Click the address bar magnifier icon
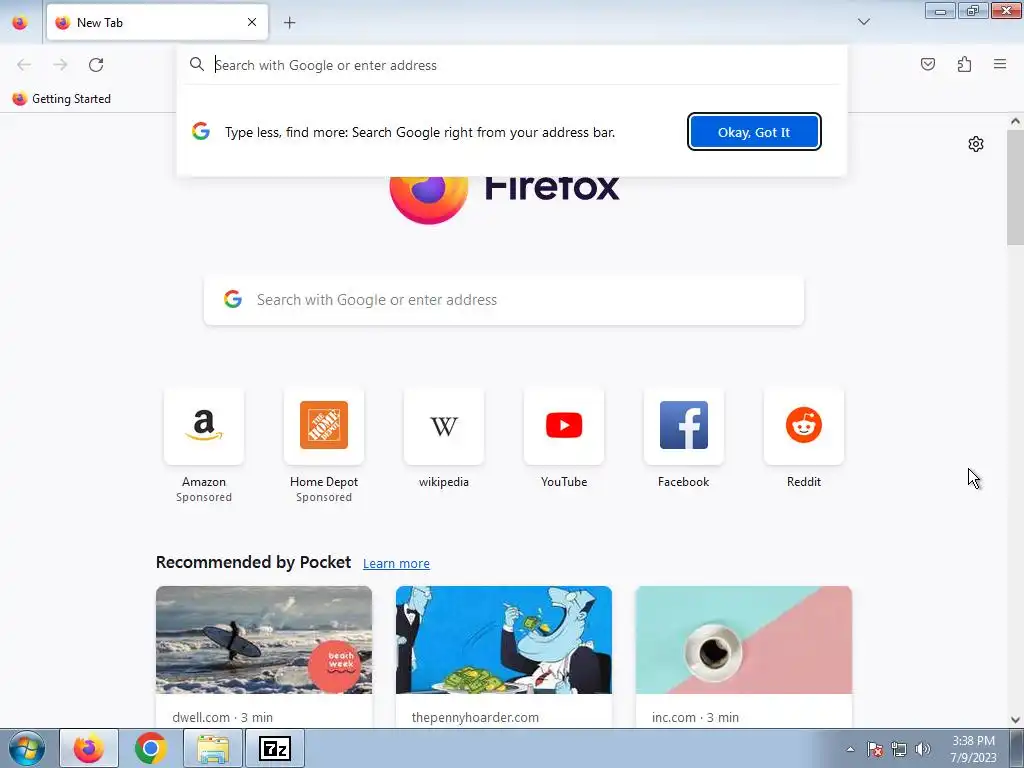This screenshot has height=768, width=1024. (x=197, y=64)
